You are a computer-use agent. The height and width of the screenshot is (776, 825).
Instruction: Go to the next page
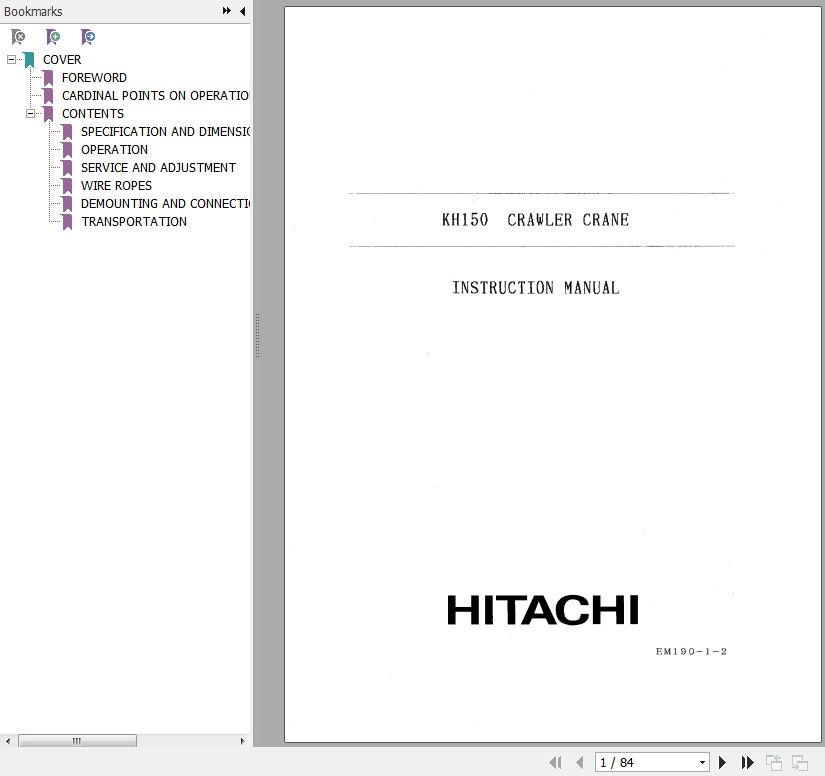coord(723,762)
